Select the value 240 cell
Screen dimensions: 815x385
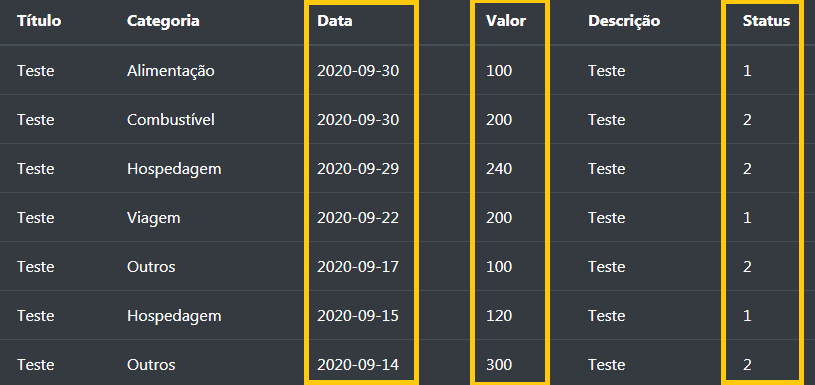pyautogui.click(x=499, y=169)
